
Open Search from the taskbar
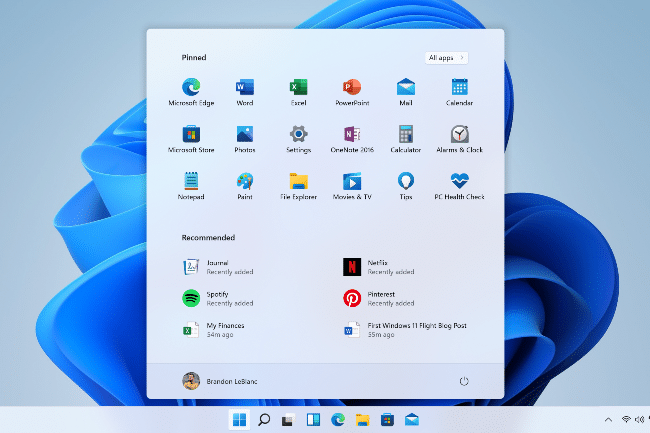coord(264,420)
